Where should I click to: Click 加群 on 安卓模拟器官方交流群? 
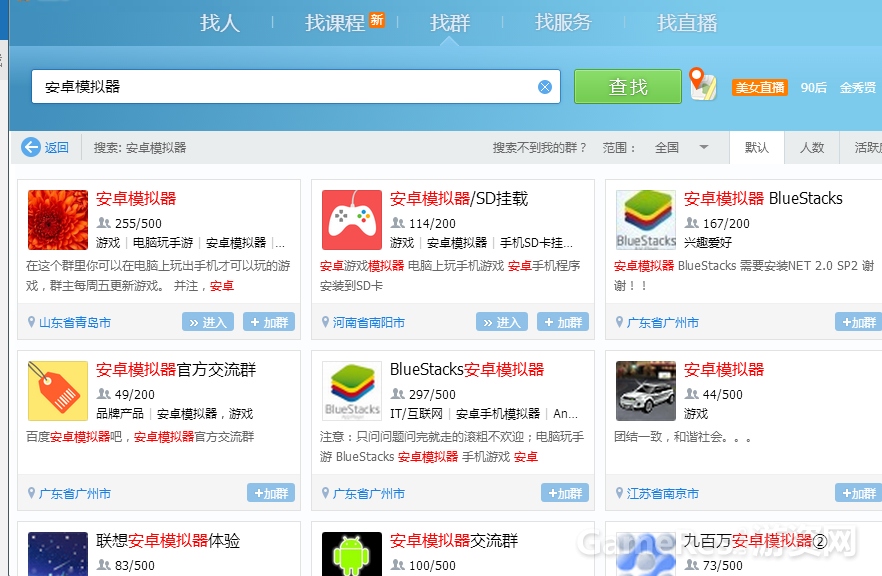(271, 493)
